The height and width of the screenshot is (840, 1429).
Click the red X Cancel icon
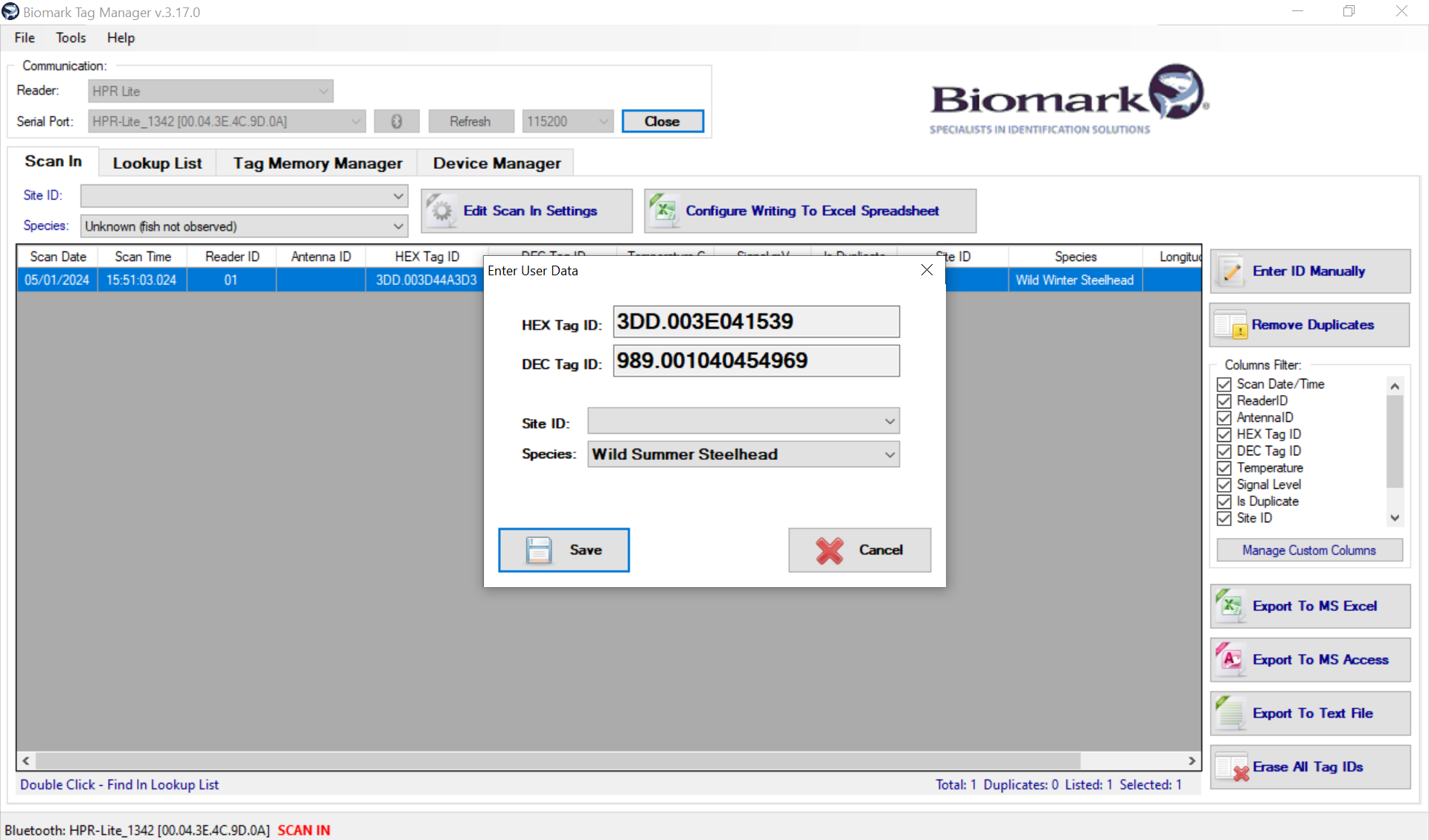(829, 550)
